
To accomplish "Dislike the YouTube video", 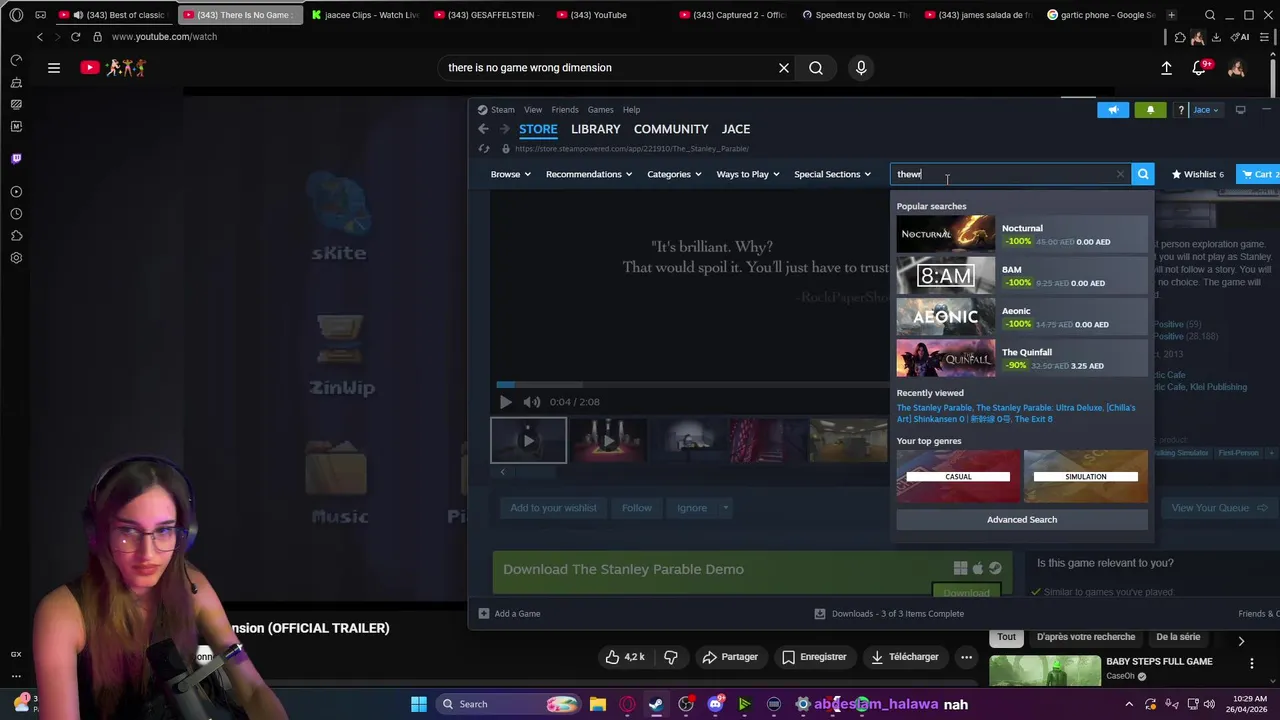I will [671, 657].
